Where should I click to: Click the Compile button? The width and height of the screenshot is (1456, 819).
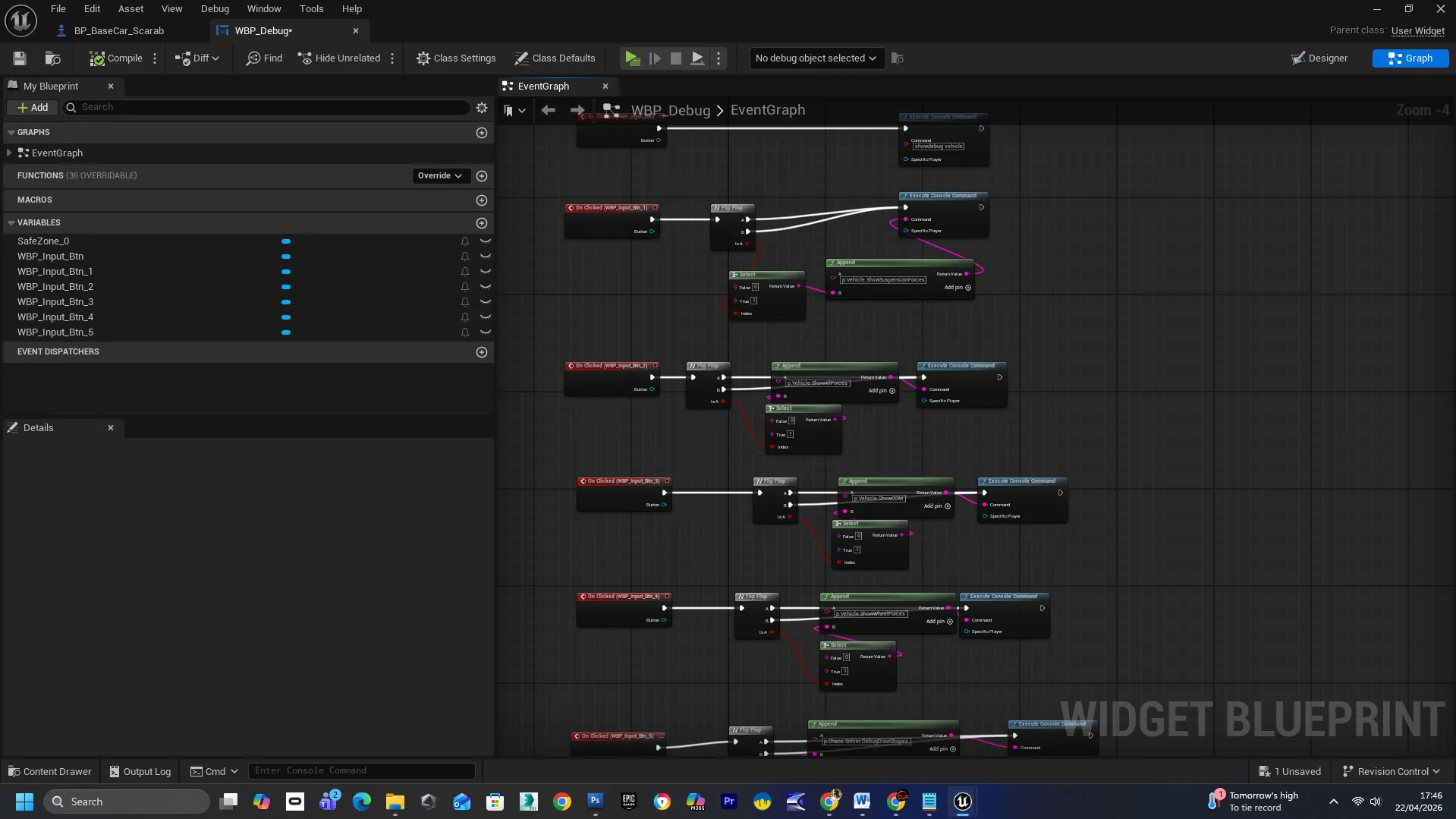[116, 58]
